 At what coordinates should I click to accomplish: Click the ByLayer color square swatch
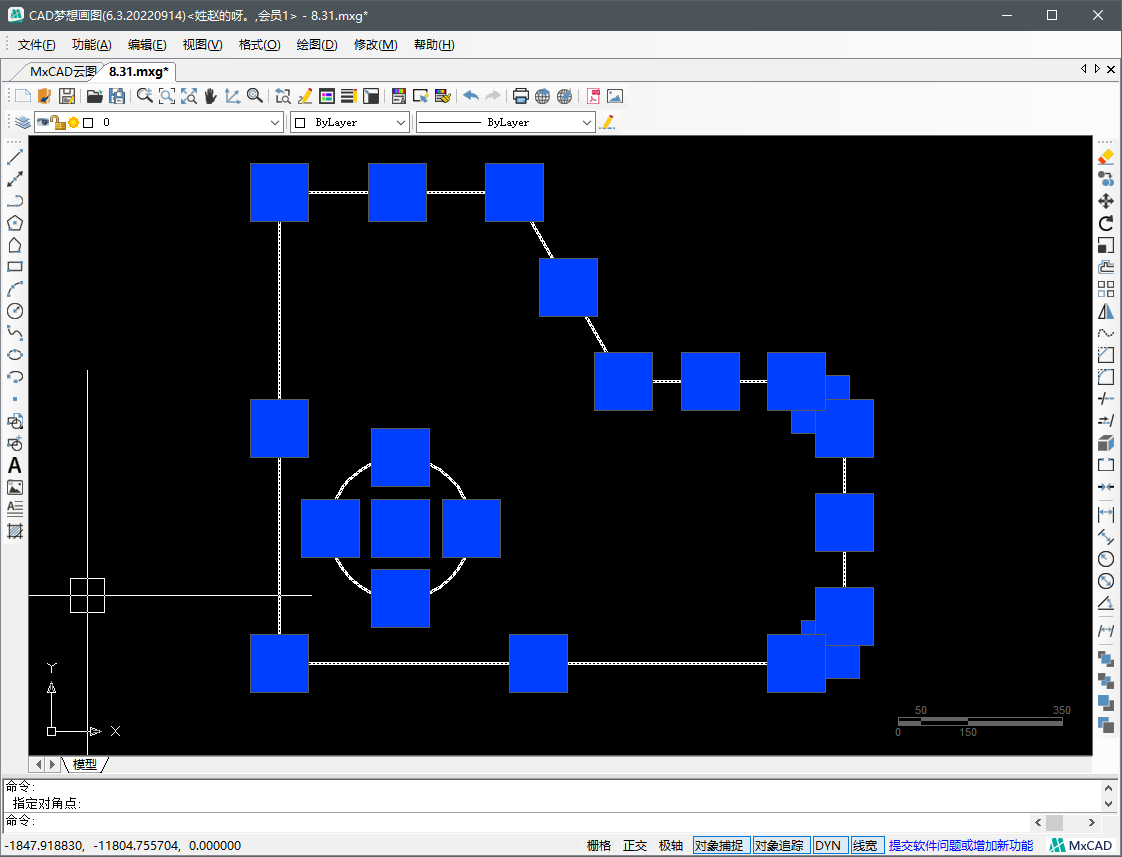301,122
